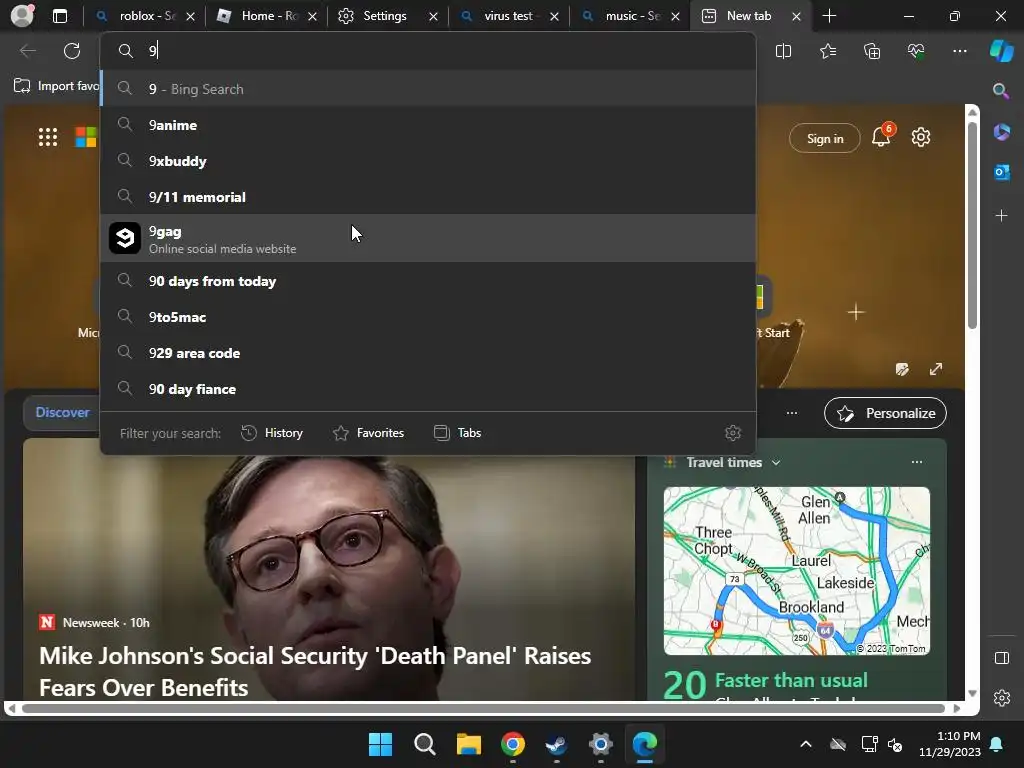Show hidden tray icons chevron

click(x=806, y=744)
